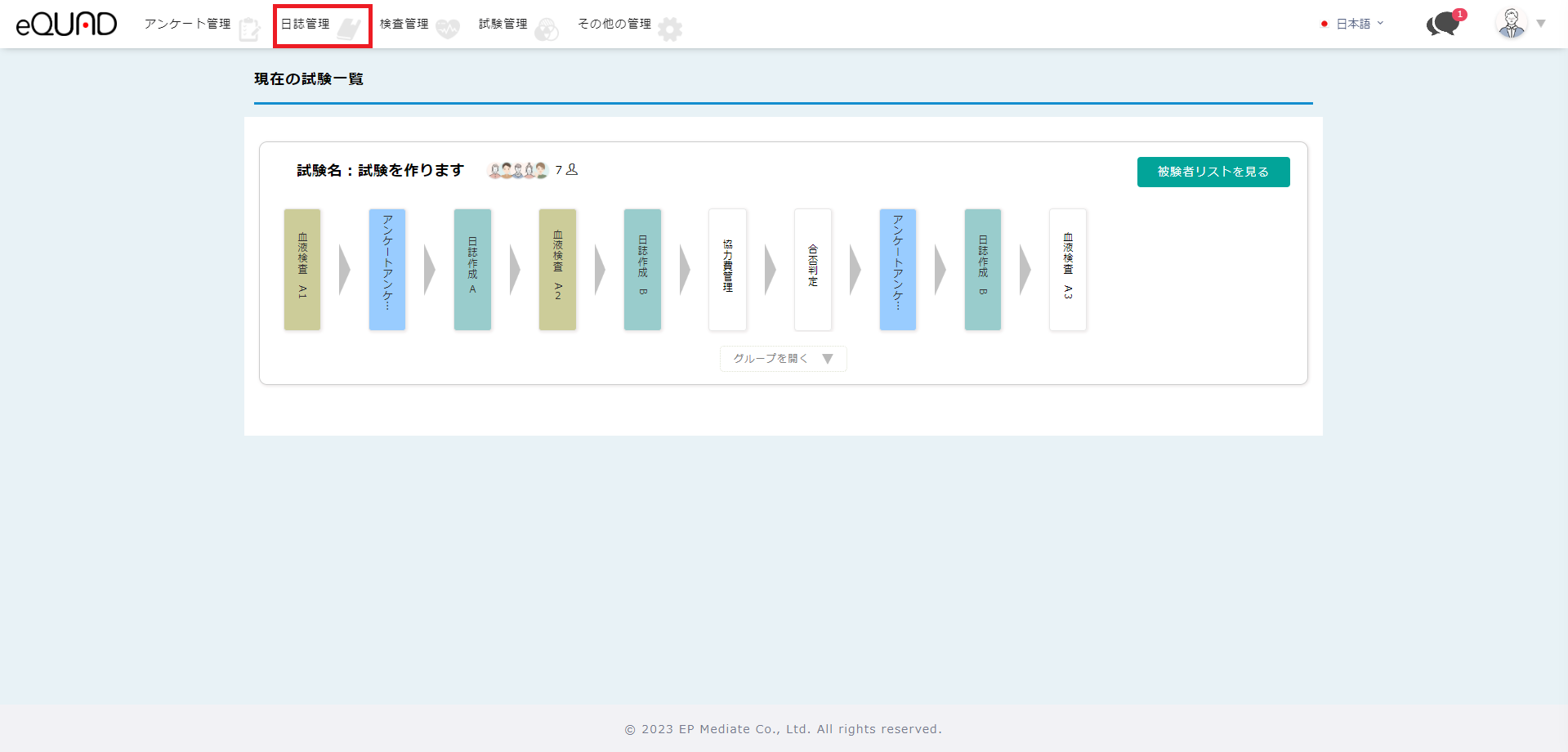Click the user avatar profile icon
Image resolution: width=1568 pixels, height=752 pixels.
1511,24
